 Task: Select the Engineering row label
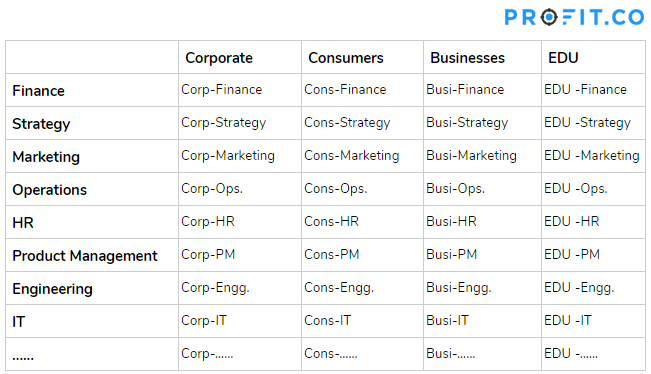52,289
